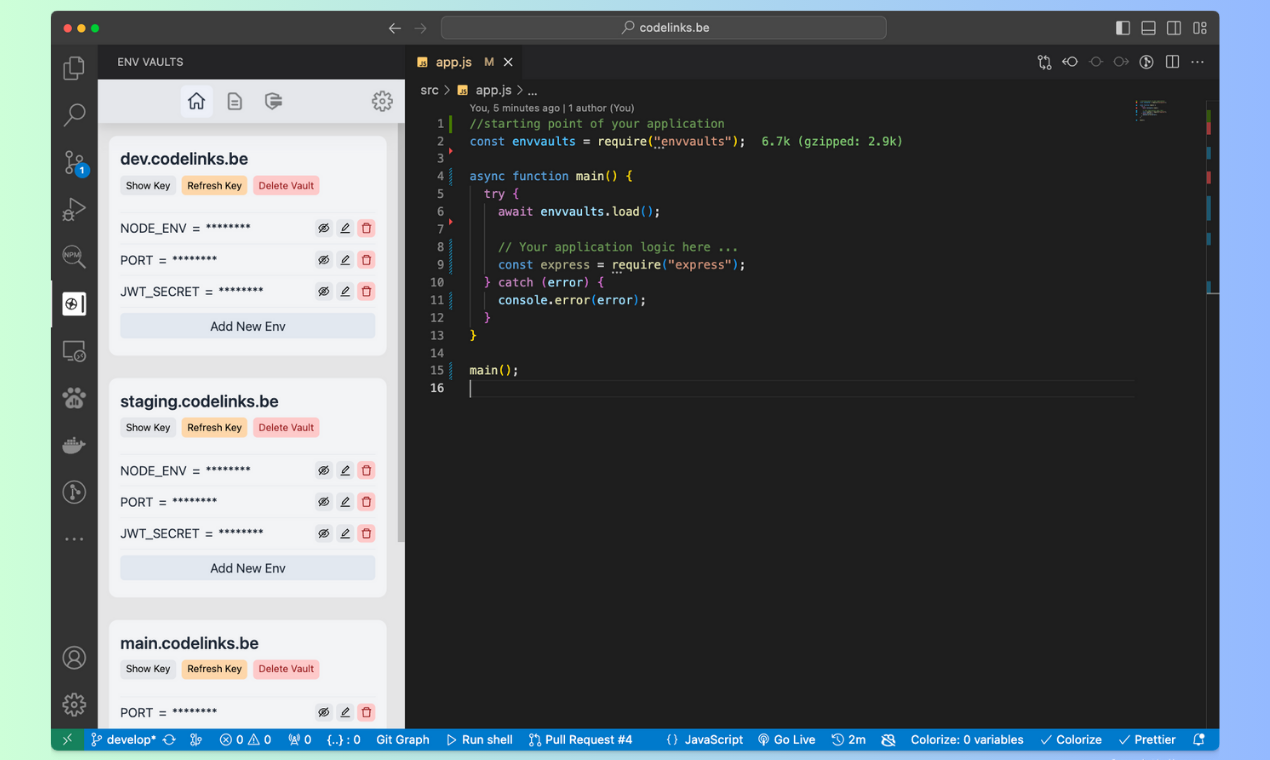Open the paw extension icon in activity bar

[x=74, y=398]
